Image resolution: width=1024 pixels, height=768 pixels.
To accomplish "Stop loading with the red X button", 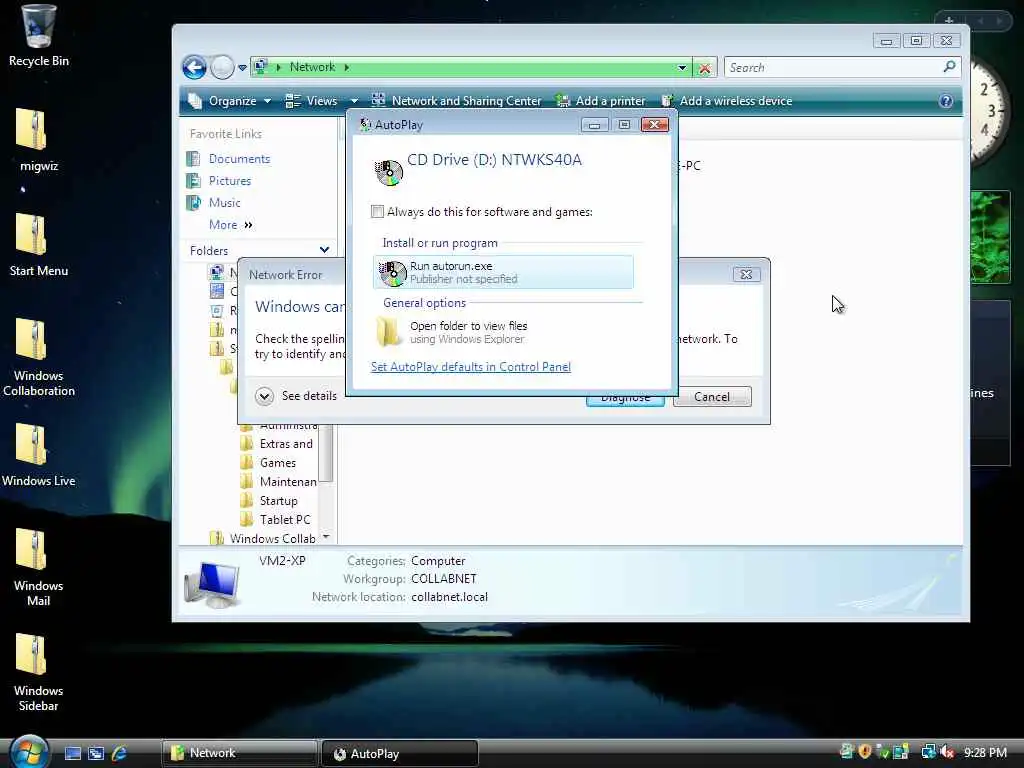I will pyautogui.click(x=705, y=68).
